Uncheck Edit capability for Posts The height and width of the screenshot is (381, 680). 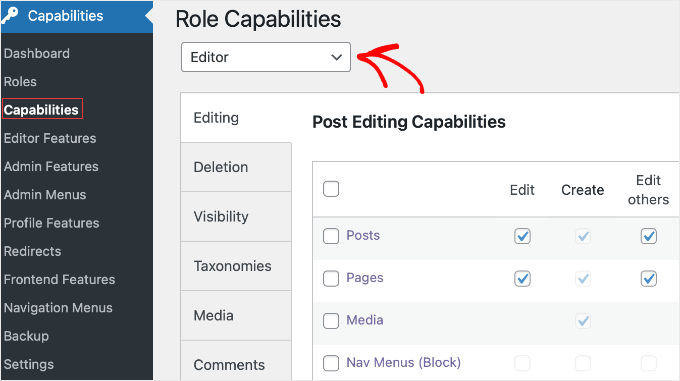[522, 236]
